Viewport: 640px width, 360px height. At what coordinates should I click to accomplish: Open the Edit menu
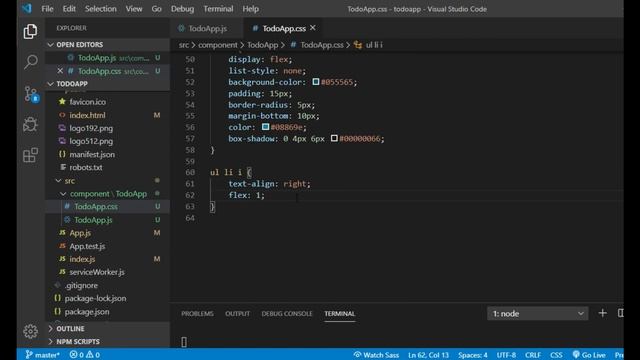(x=69, y=9)
